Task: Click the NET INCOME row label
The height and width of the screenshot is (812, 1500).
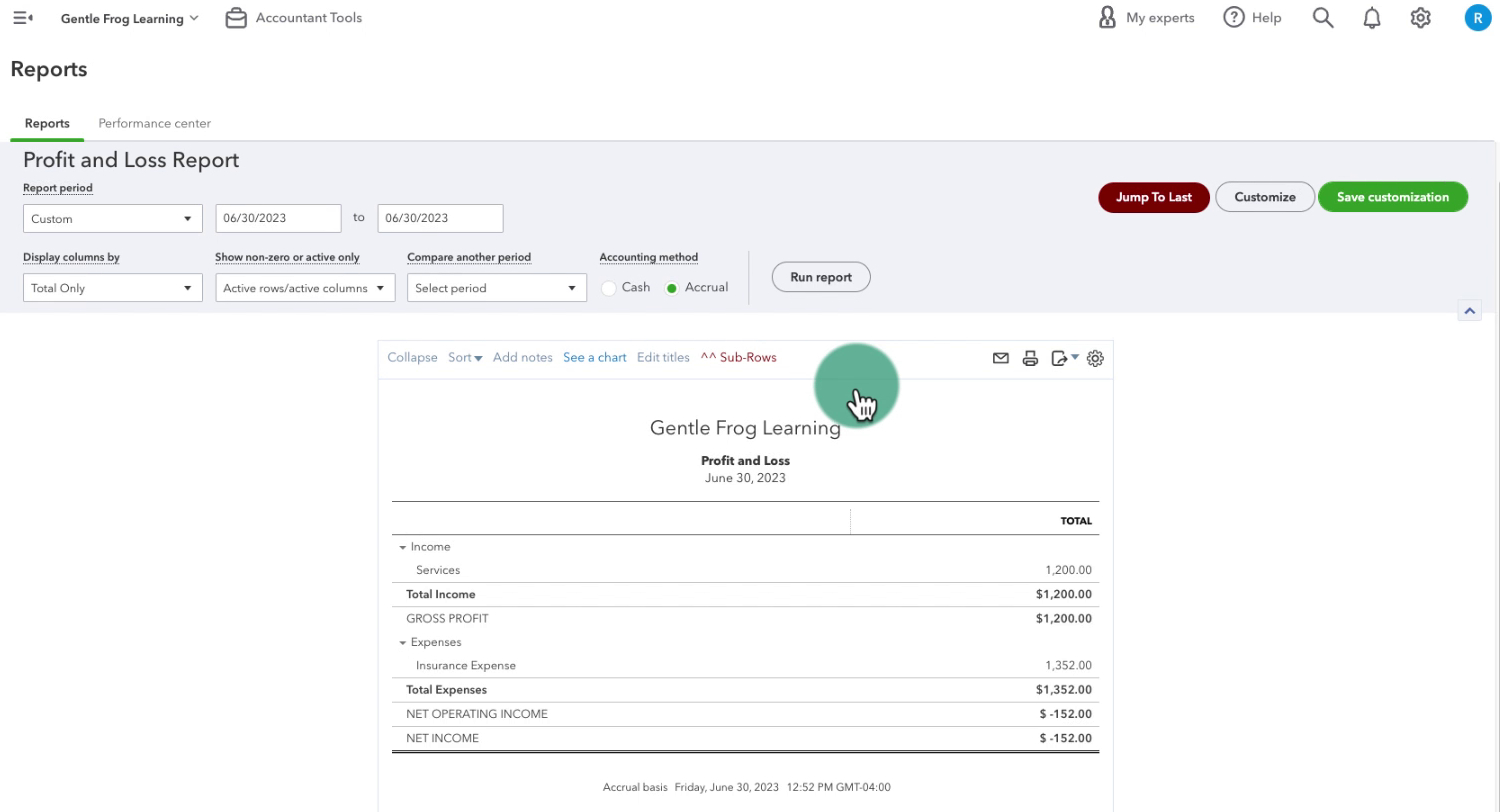Action: point(442,738)
